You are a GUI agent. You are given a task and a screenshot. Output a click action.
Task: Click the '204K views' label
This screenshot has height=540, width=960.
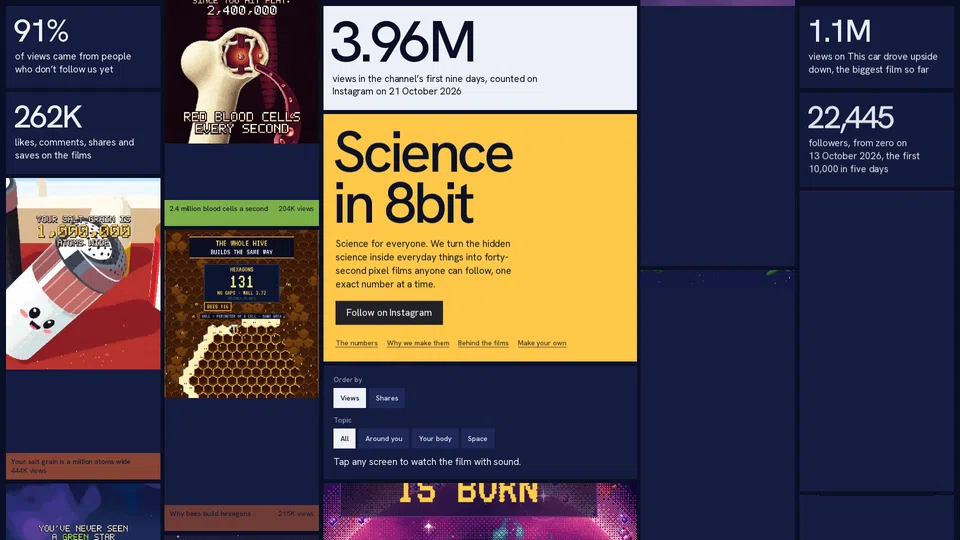point(296,209)
